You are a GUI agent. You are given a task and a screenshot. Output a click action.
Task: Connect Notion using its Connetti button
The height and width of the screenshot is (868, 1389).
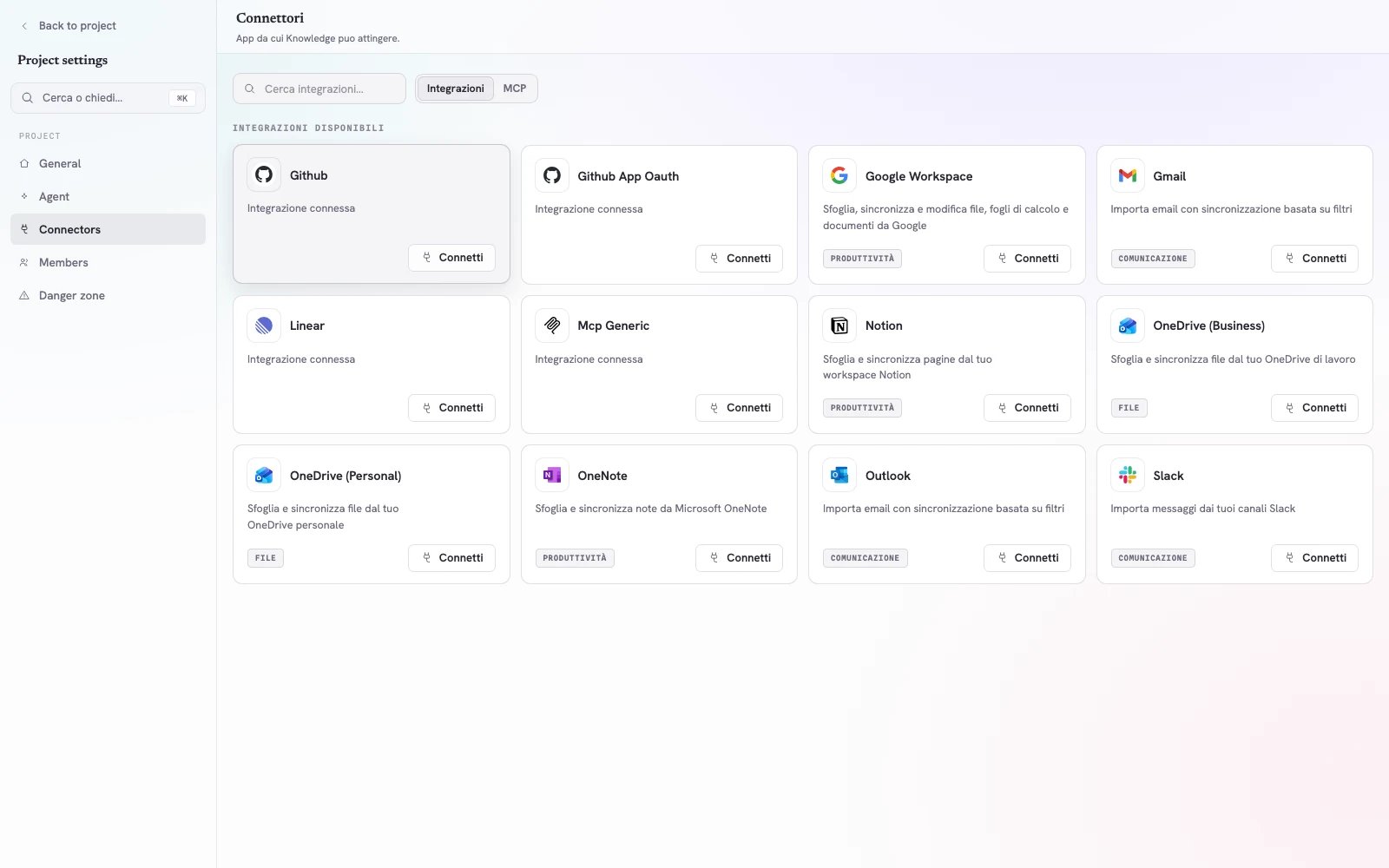(1027, 408)
